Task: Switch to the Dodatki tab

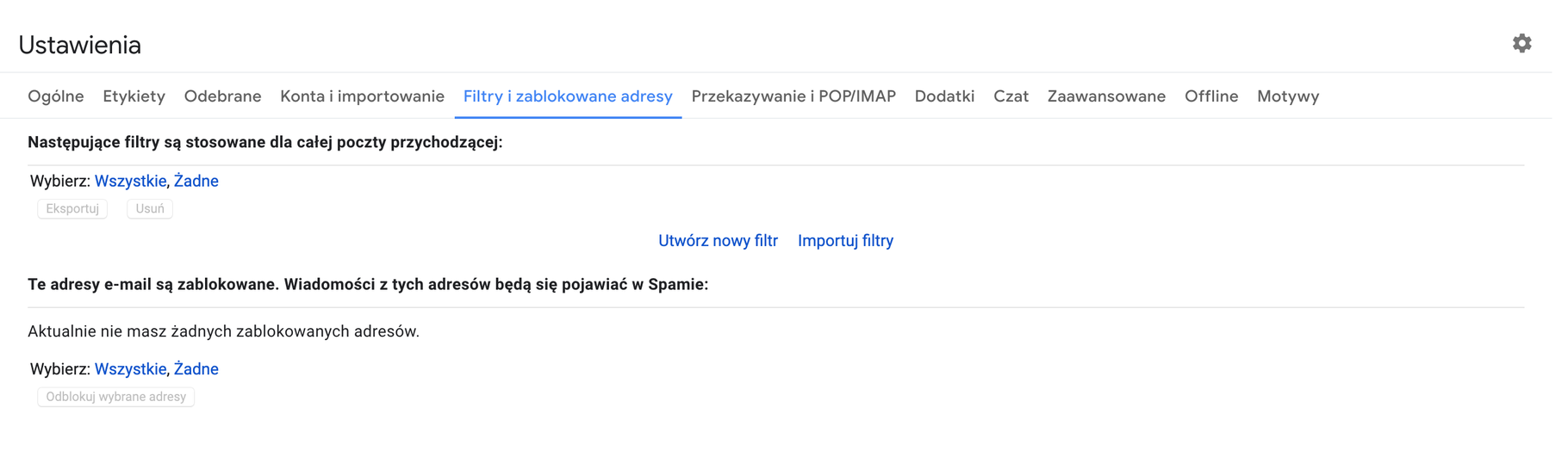Action: point(944,96)
